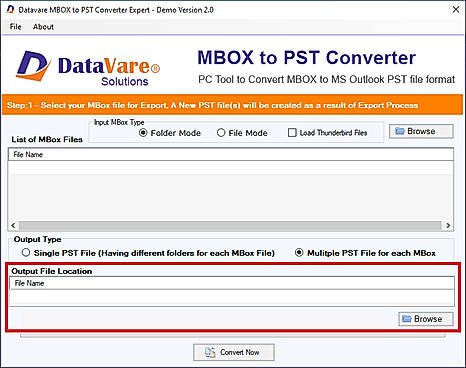Screen dimensions: 466x368
Task: Click File Name header under Output File Location
Action: 232,283
